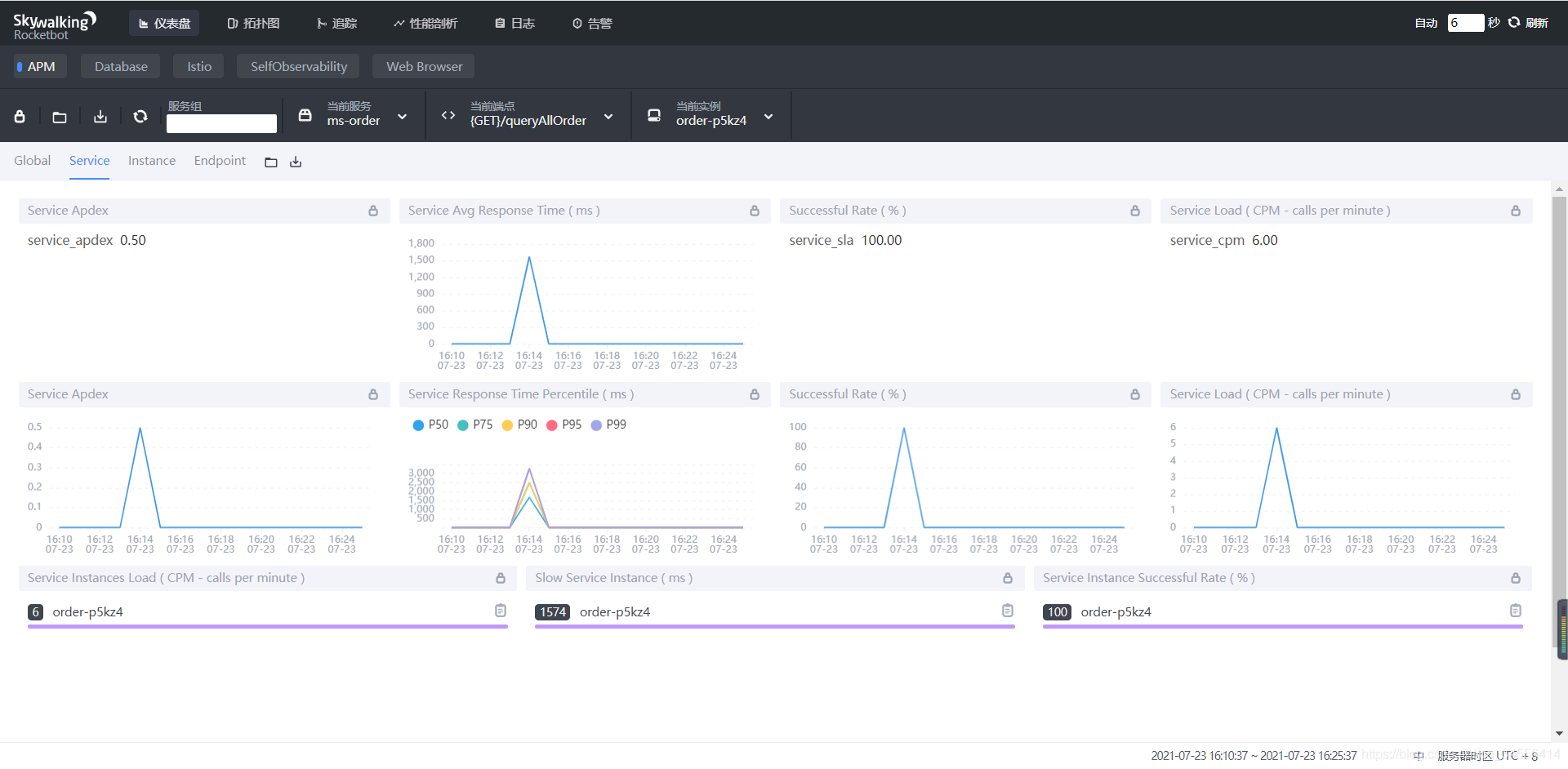Toggle P99 series in percentile legend
The width and height of the screenshot is (1568, 769).
tap(608, 425)
